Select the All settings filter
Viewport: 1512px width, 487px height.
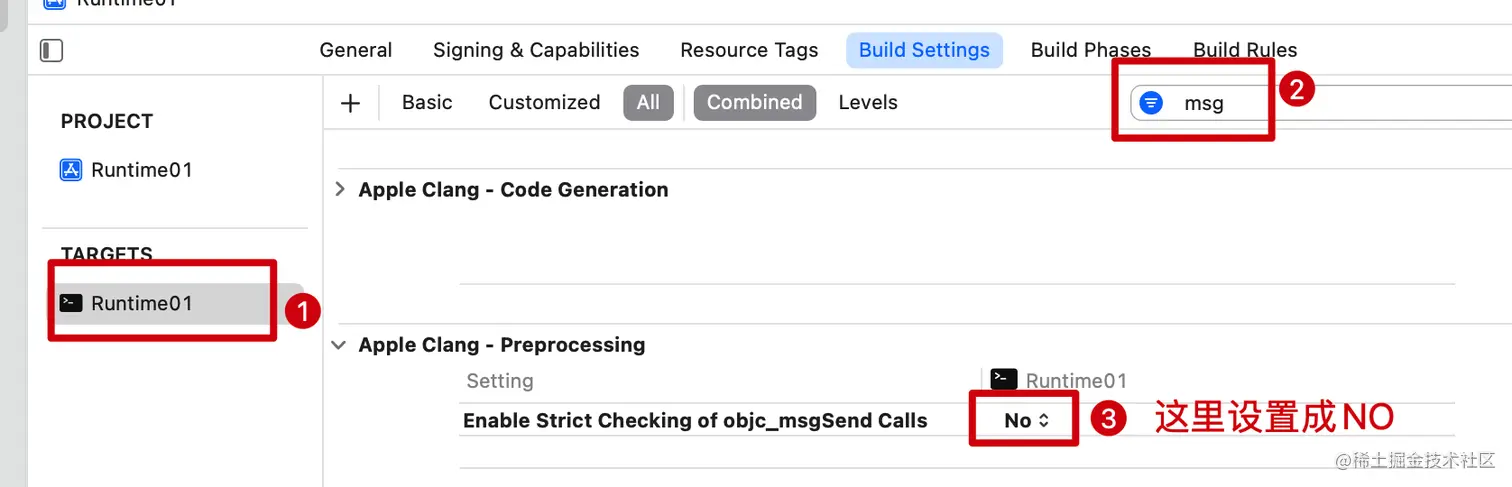pos(648,103)
